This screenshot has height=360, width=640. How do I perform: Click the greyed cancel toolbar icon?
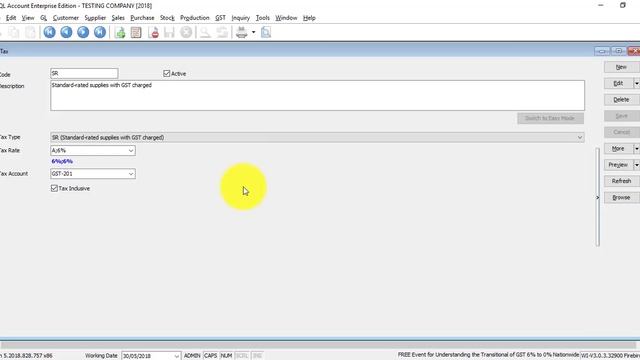(186, 32)
